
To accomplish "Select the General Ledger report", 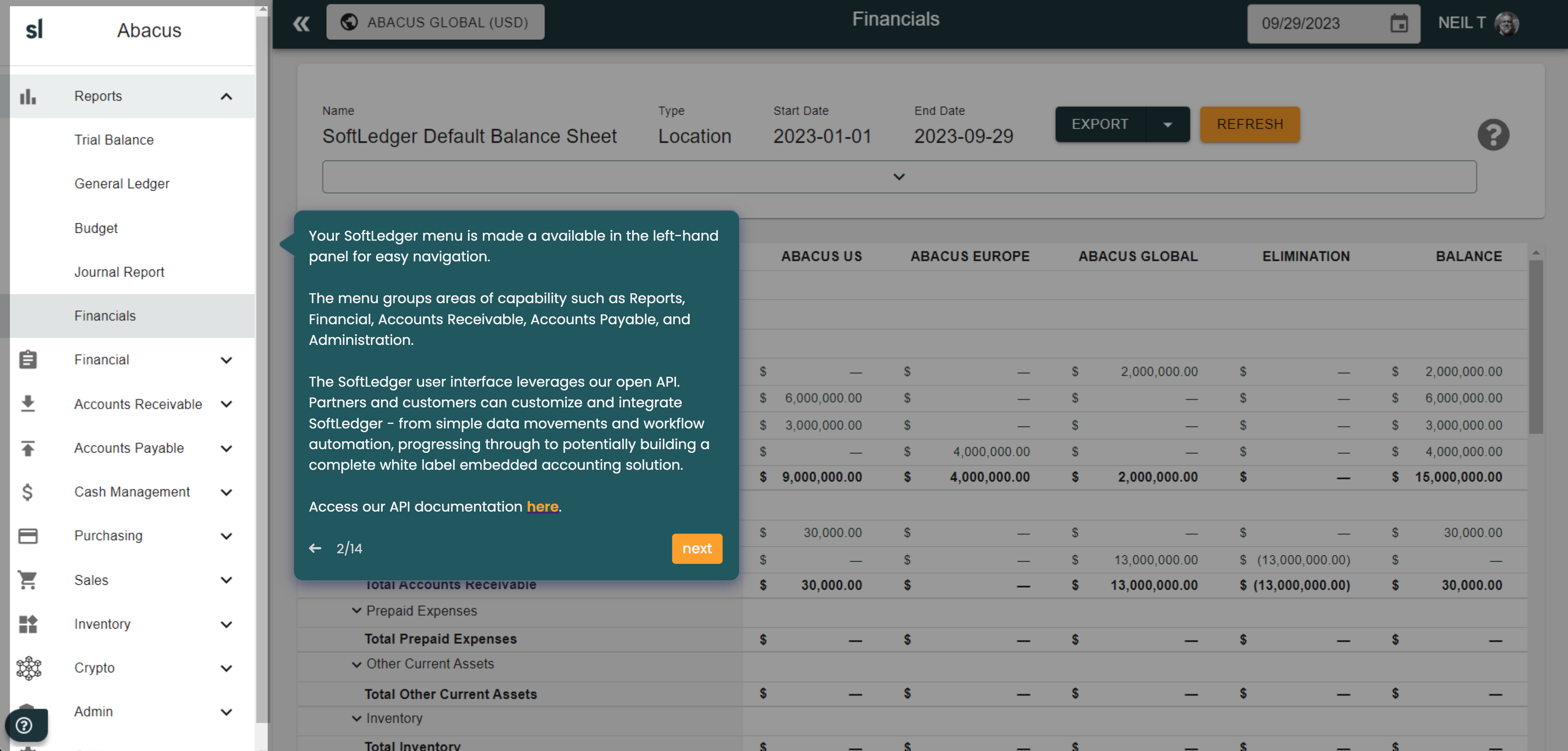I will (x=123, y=184).
